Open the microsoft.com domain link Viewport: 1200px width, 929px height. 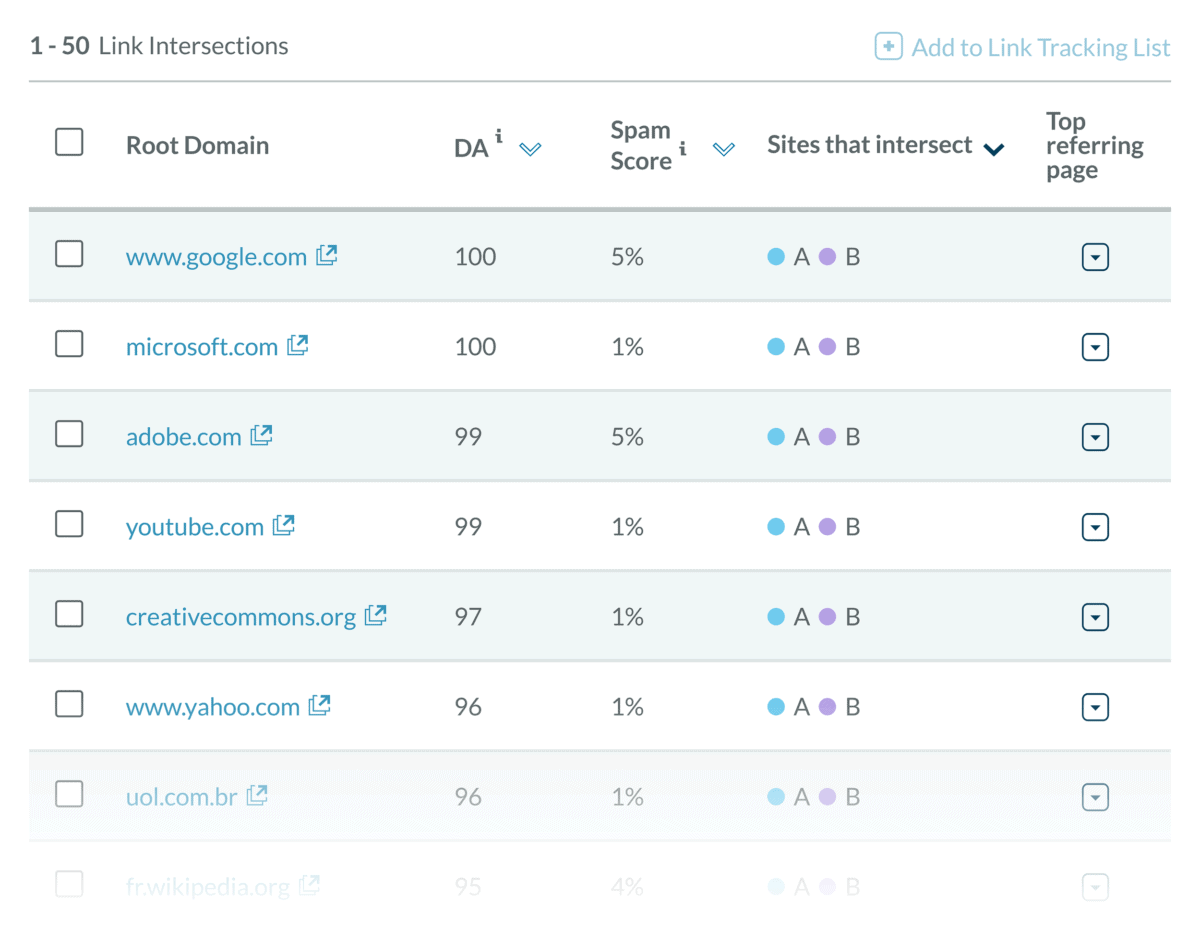click(x=202, y=347)
